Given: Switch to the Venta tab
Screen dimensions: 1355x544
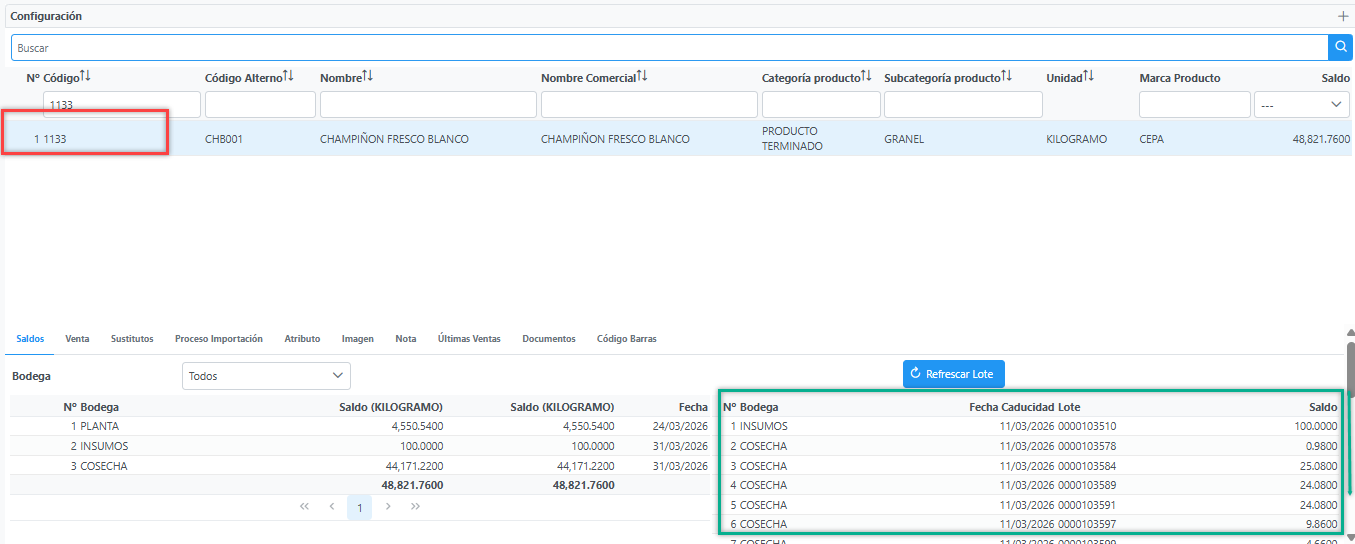Looking at the screenshot, I should pyautogui.click(x=77, y=339).
